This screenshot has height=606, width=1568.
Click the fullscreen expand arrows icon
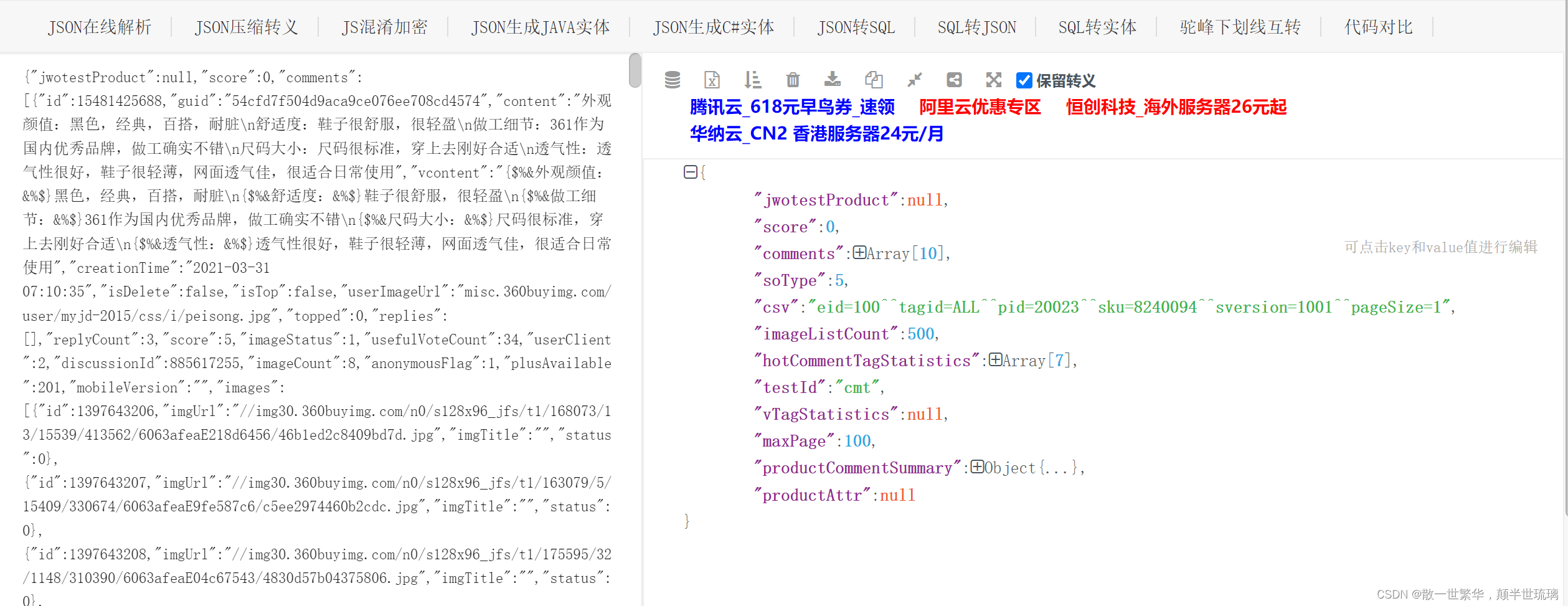994,80
